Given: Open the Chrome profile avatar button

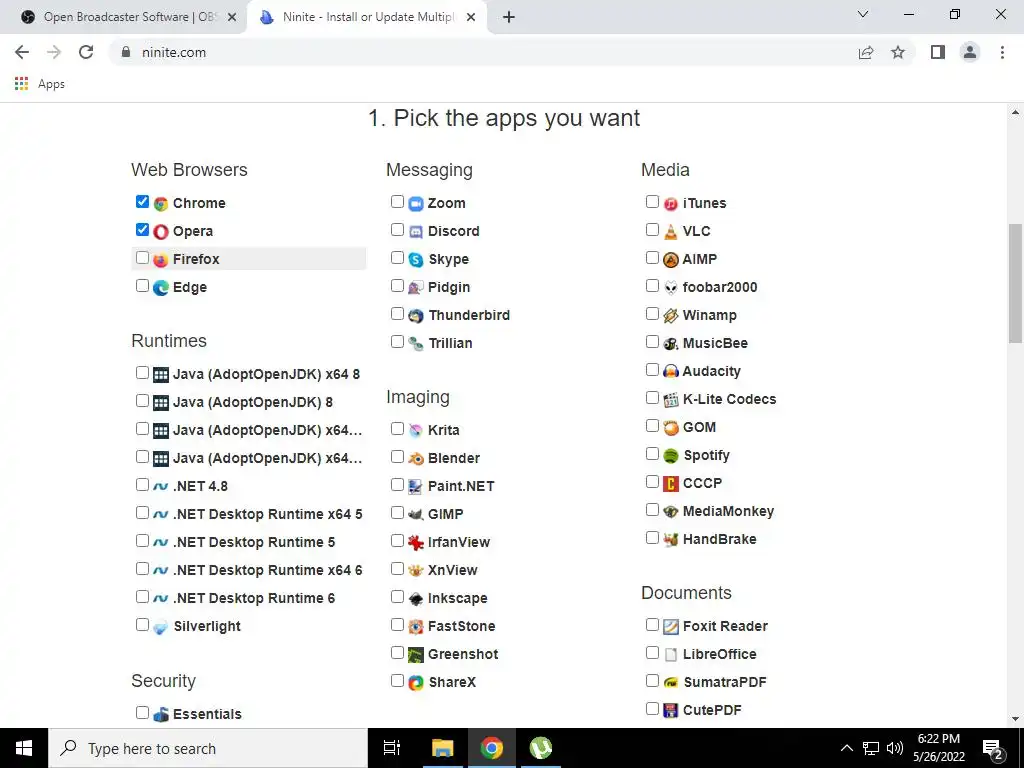Looking at the screenshot, I should pos(970,52).
